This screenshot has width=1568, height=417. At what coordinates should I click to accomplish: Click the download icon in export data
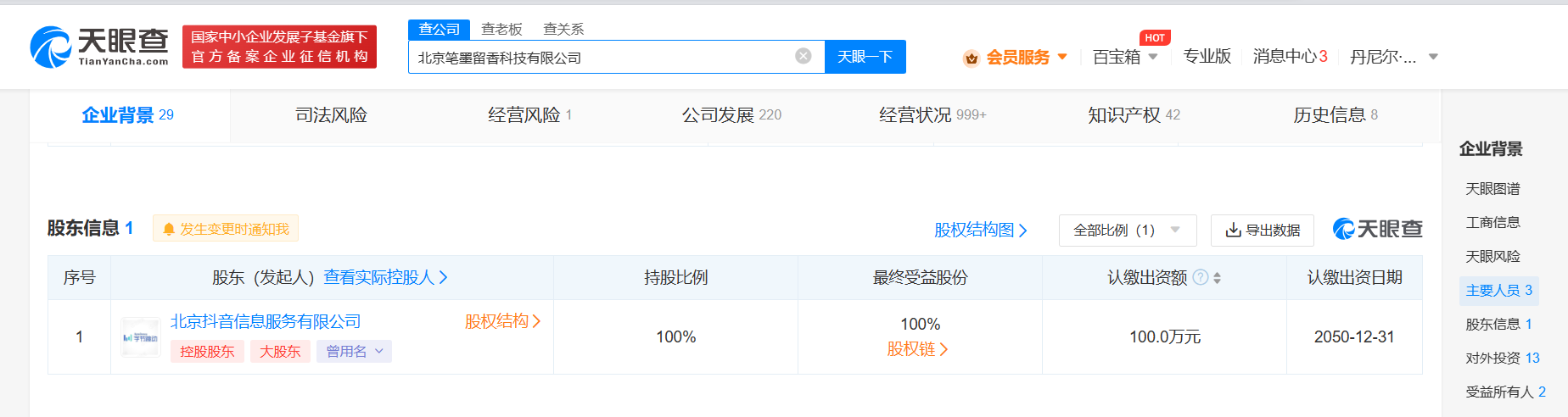(x=1233, y=230)
